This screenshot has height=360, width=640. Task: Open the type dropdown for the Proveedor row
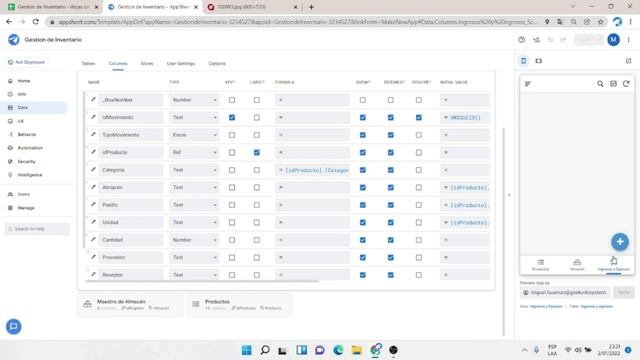194,257
